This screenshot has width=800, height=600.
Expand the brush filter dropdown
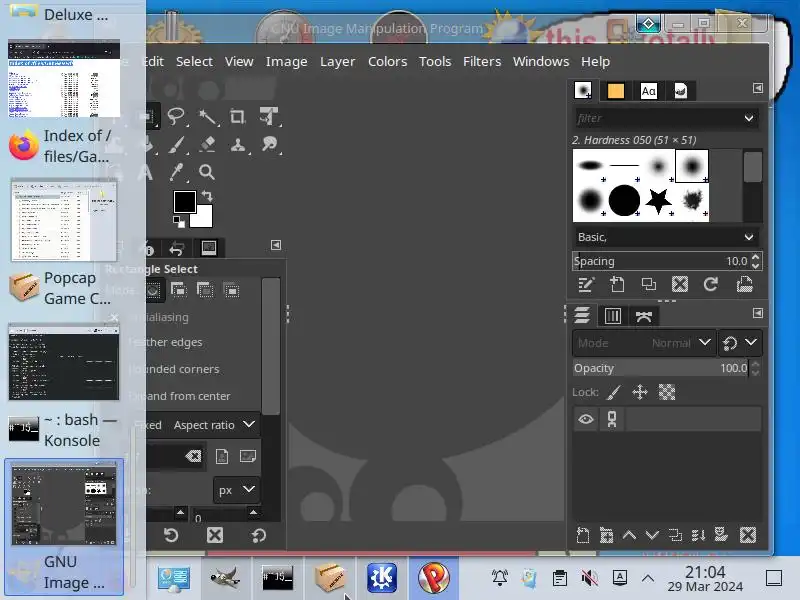click(x=748, y=118)
